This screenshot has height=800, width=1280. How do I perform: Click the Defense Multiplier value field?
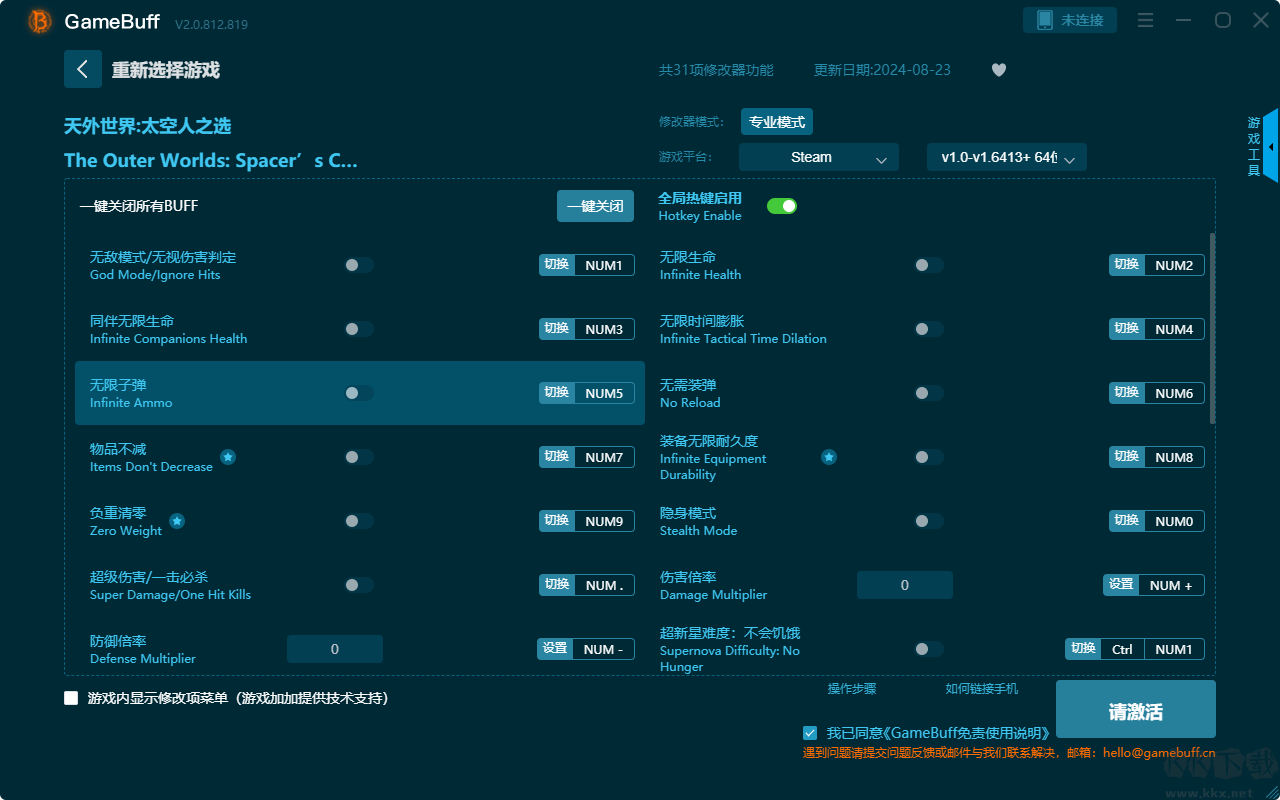pyautogui.click(x=335, y=649)
